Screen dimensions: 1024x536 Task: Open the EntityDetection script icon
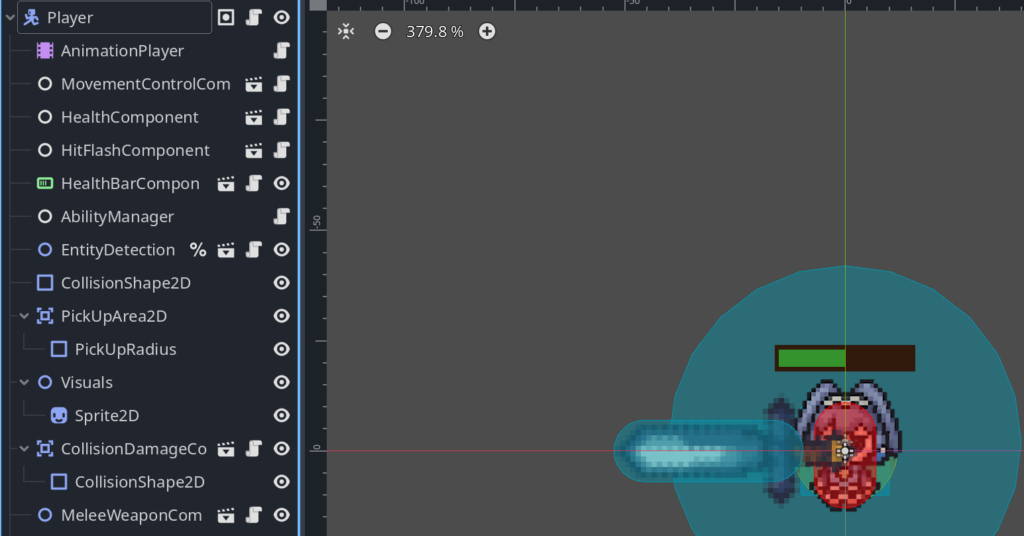pos(254,250)
